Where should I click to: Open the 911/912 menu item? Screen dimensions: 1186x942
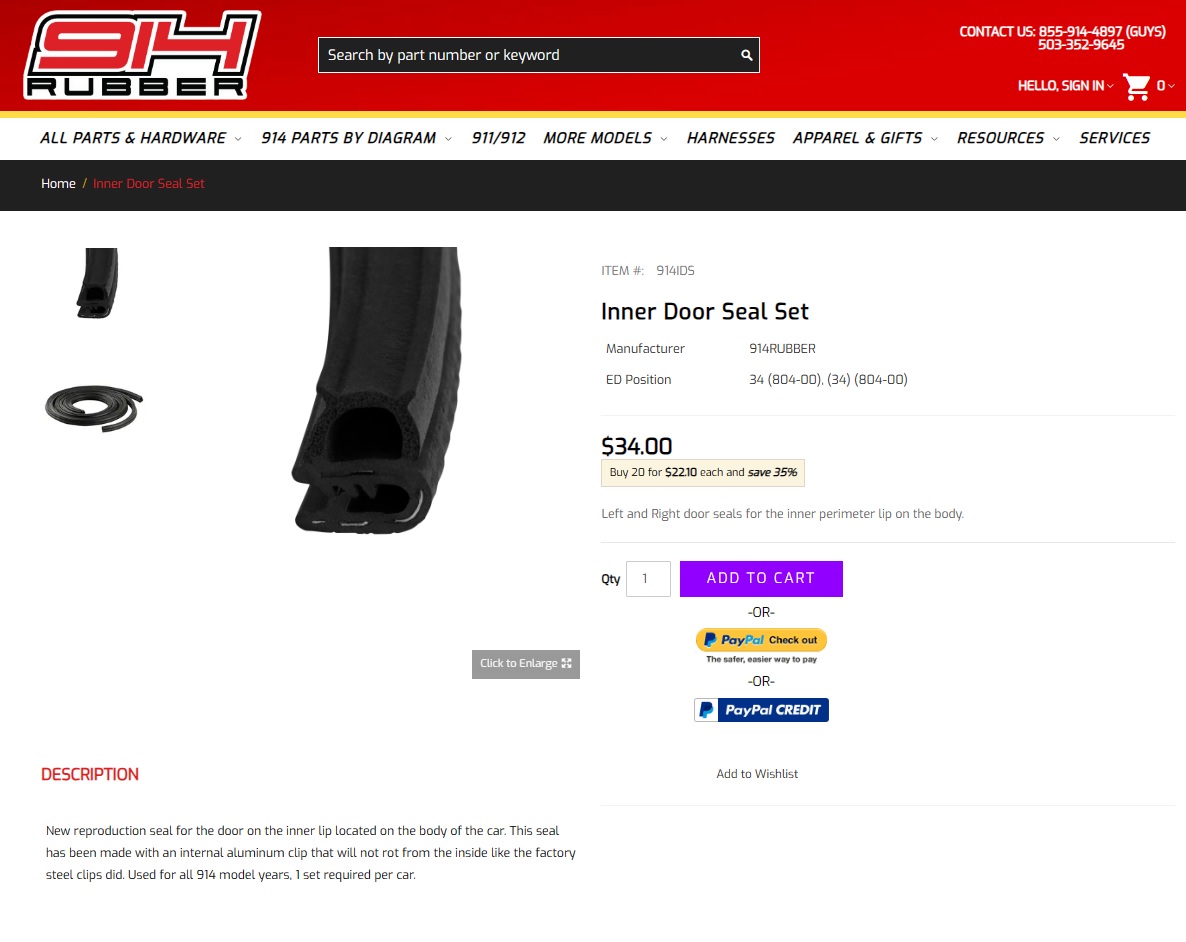(498, 138)
